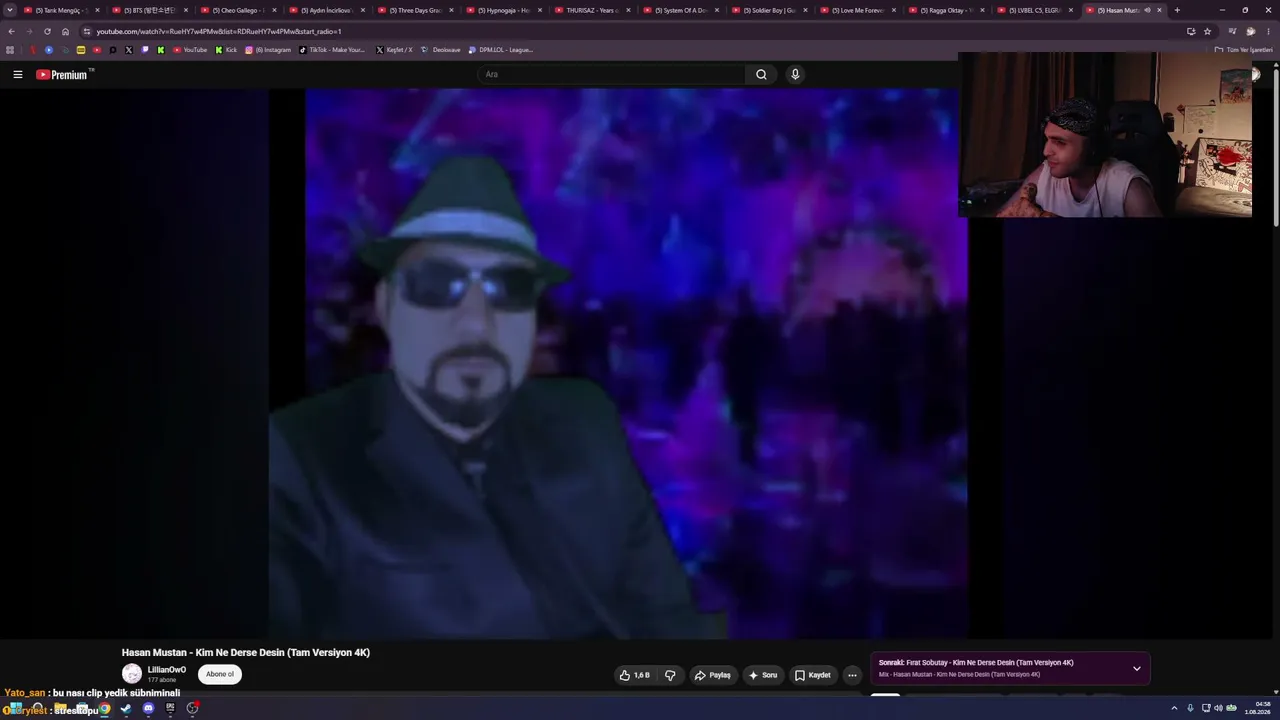Screen dimensions: 1280x720
Task: Click the video player to pause
Action: (618, 363)
